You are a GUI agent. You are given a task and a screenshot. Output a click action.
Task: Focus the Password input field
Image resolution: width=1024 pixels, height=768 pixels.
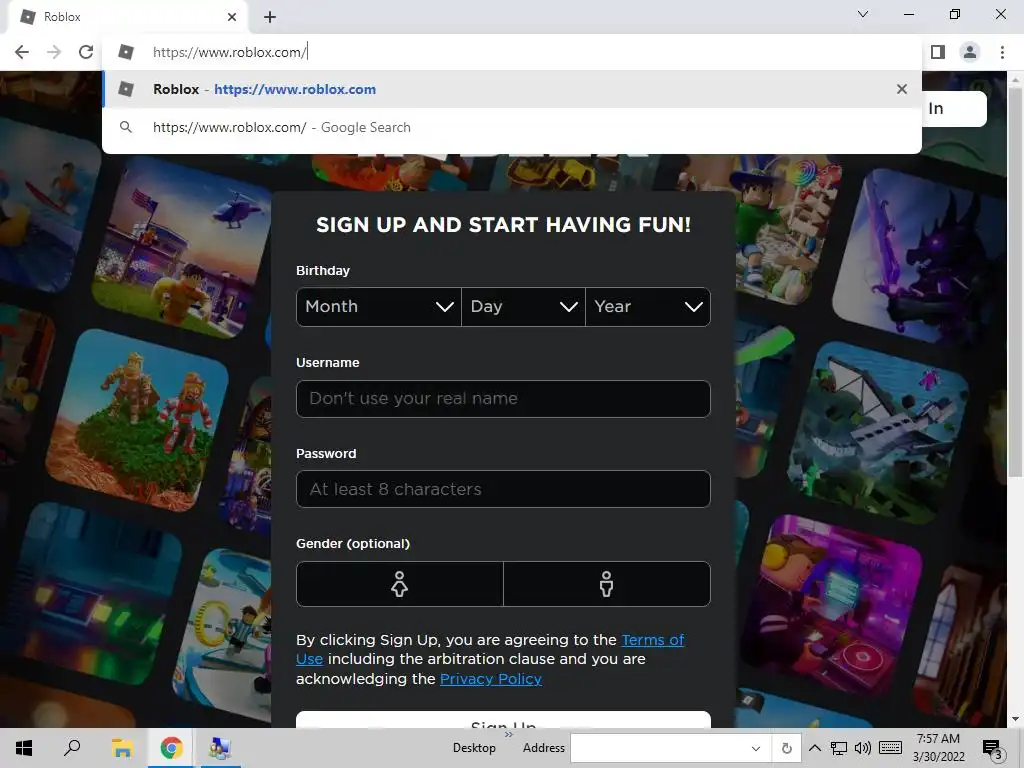503,489
